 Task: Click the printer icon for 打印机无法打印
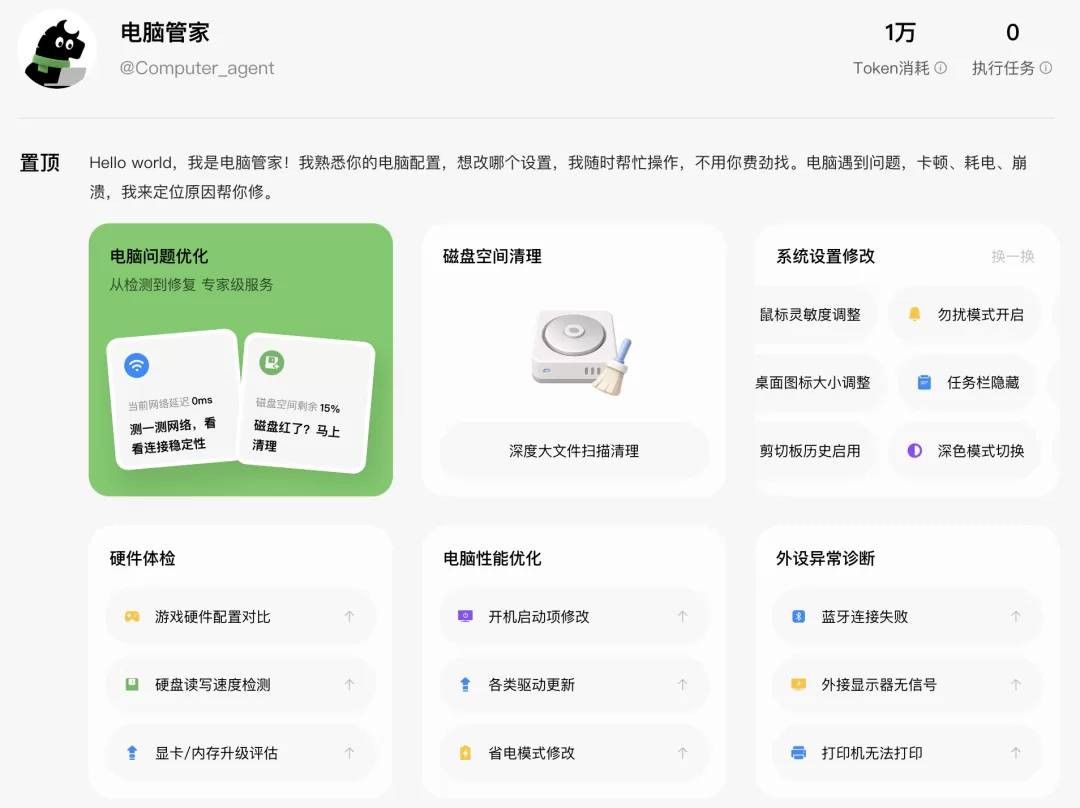[x=798, y=753]
